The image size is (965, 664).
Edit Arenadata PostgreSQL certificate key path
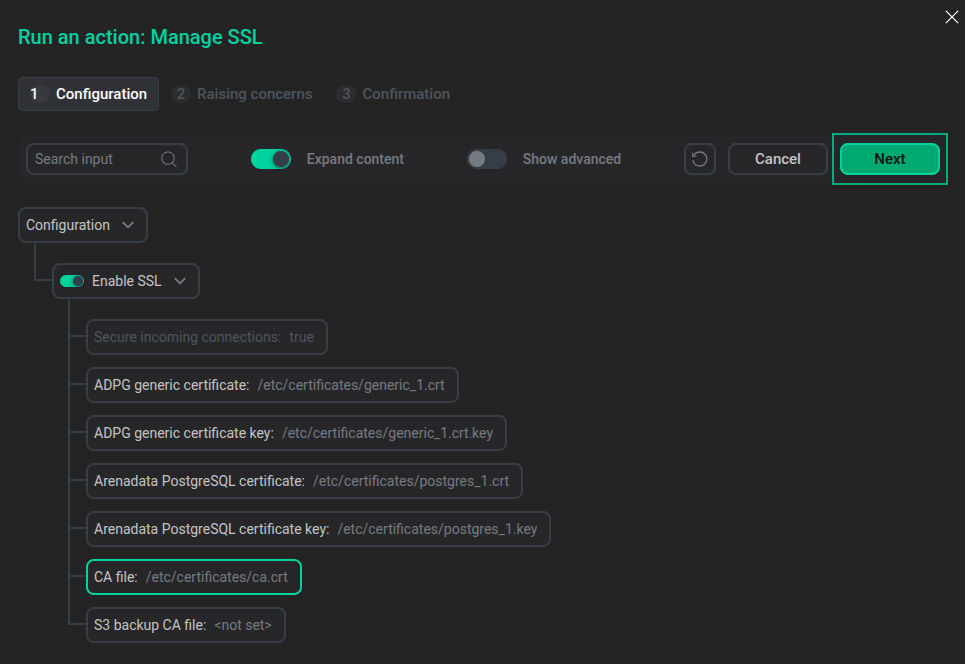(318, 529)
